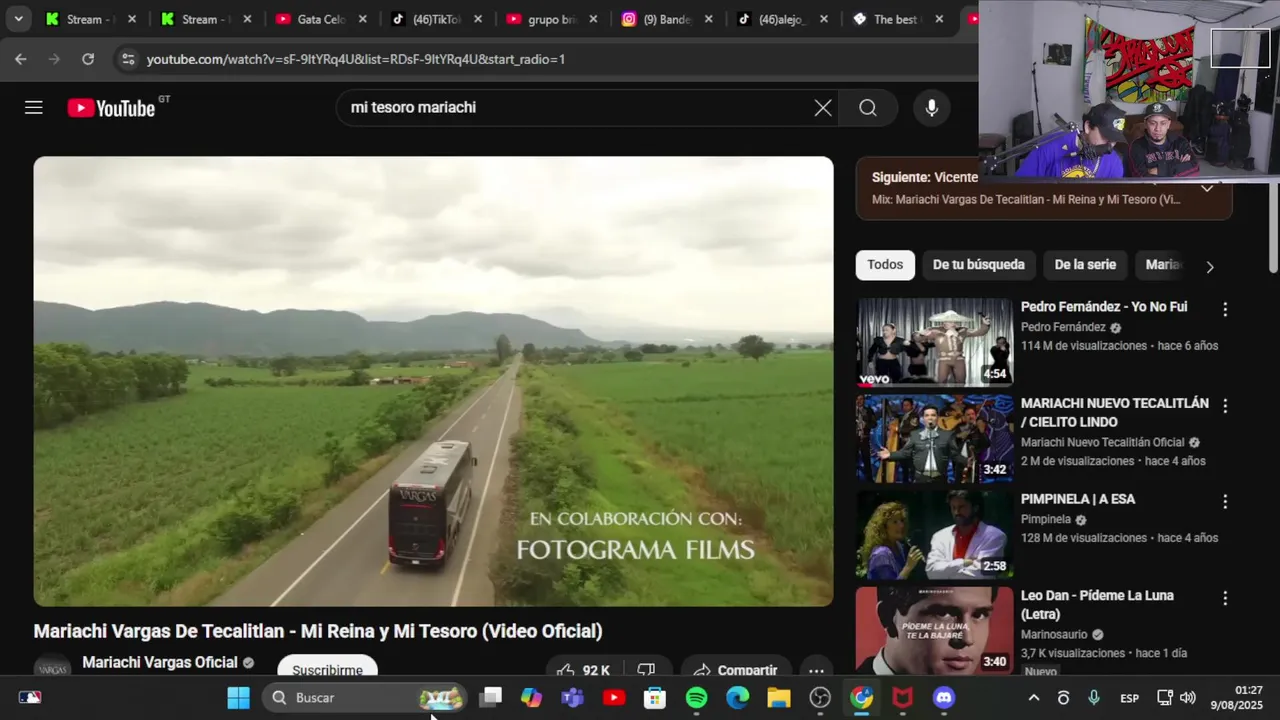Open the red YouTube app on taskbar
Screen dimensions: 1280x720
[x=614, y=697]
